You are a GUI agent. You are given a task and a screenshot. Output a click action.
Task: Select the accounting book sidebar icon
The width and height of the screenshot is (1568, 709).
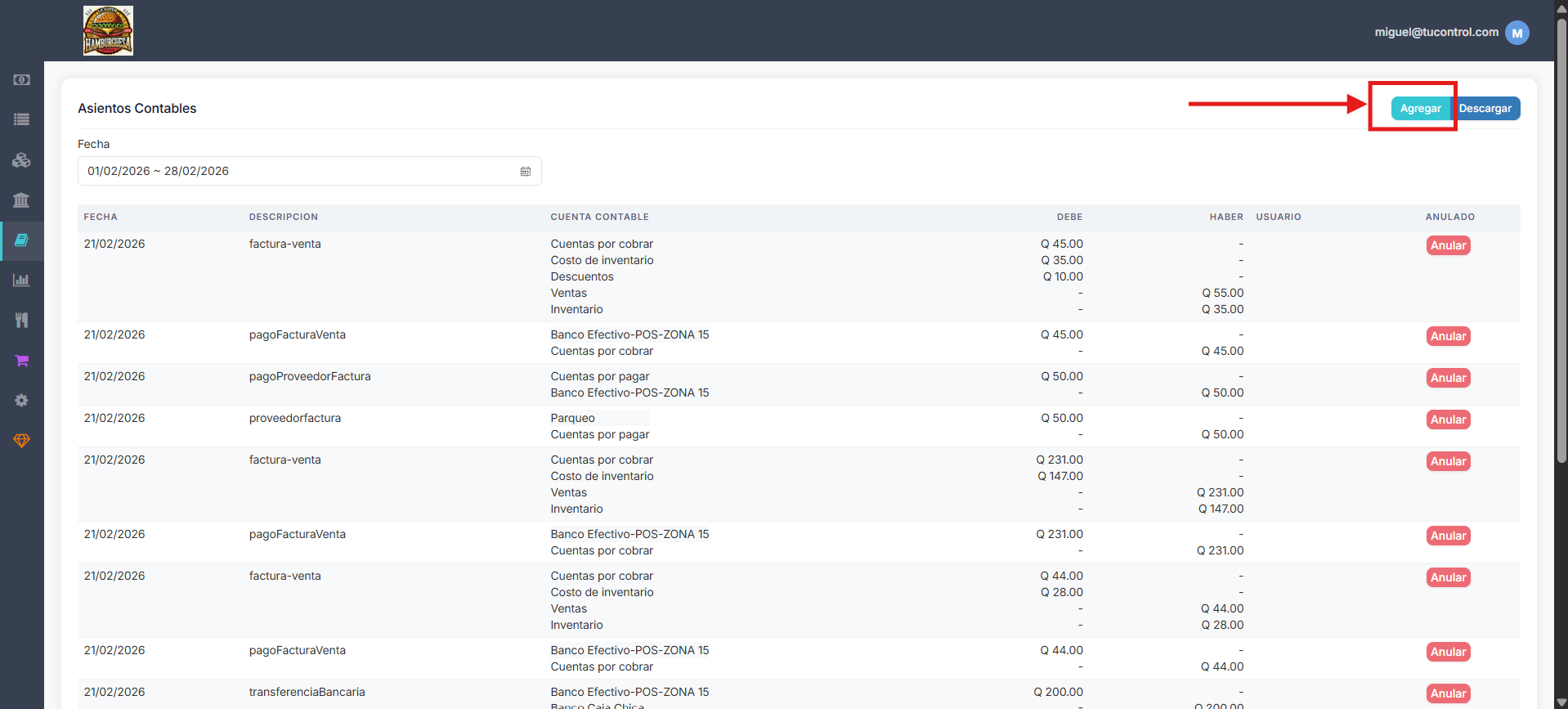(x=22, y=240)
